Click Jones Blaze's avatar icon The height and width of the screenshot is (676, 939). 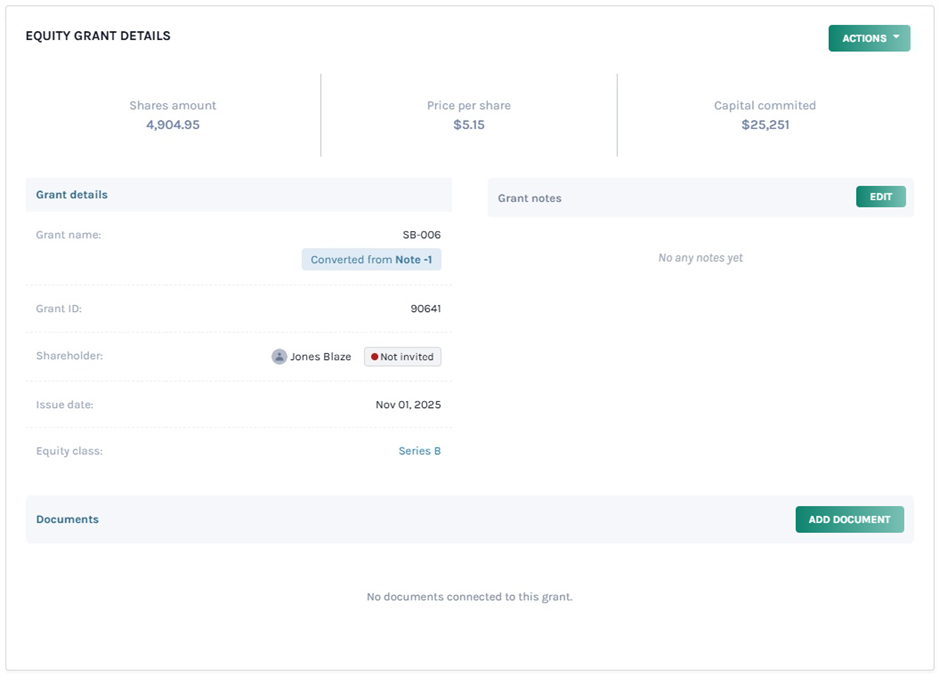point(279,357)
